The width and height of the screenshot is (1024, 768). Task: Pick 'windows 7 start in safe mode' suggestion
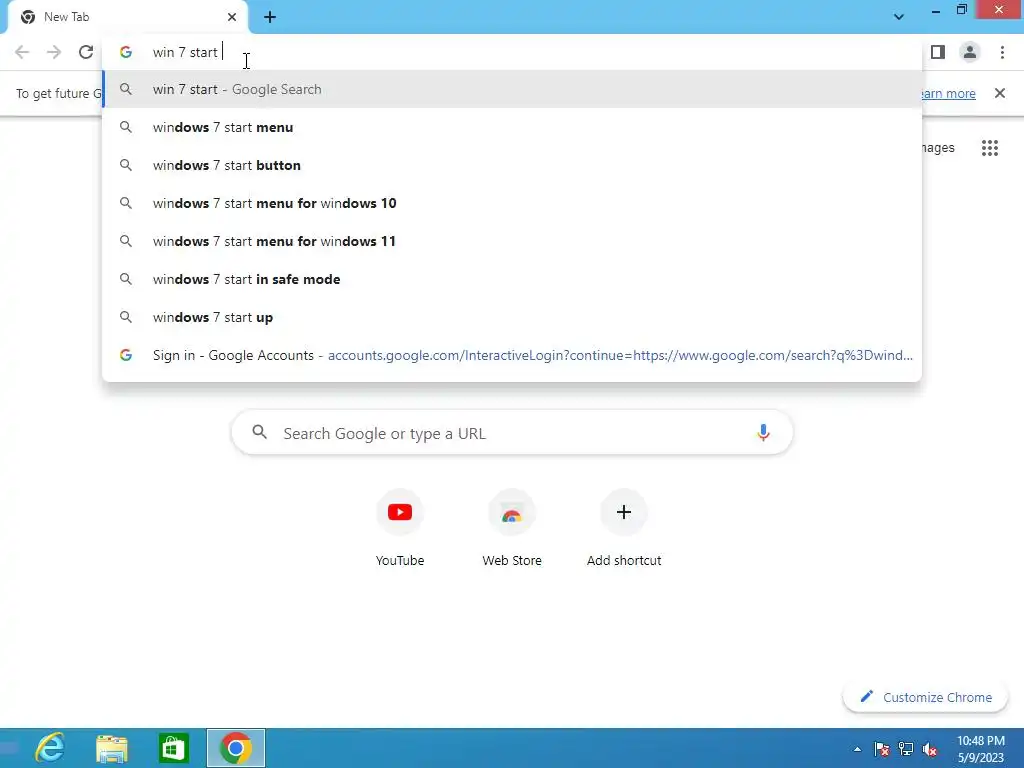tap(512, 279)
